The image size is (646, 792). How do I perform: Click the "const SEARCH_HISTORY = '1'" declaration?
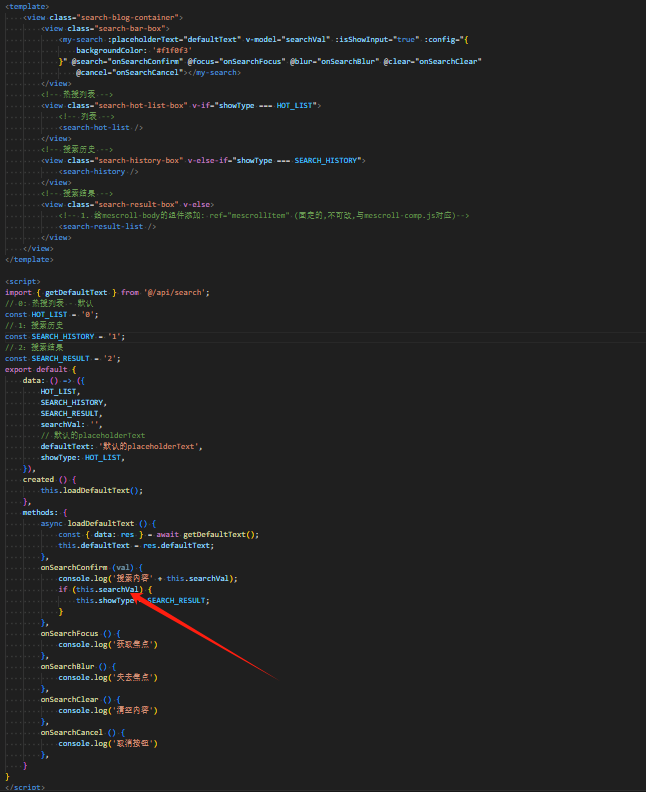point(65,337)
